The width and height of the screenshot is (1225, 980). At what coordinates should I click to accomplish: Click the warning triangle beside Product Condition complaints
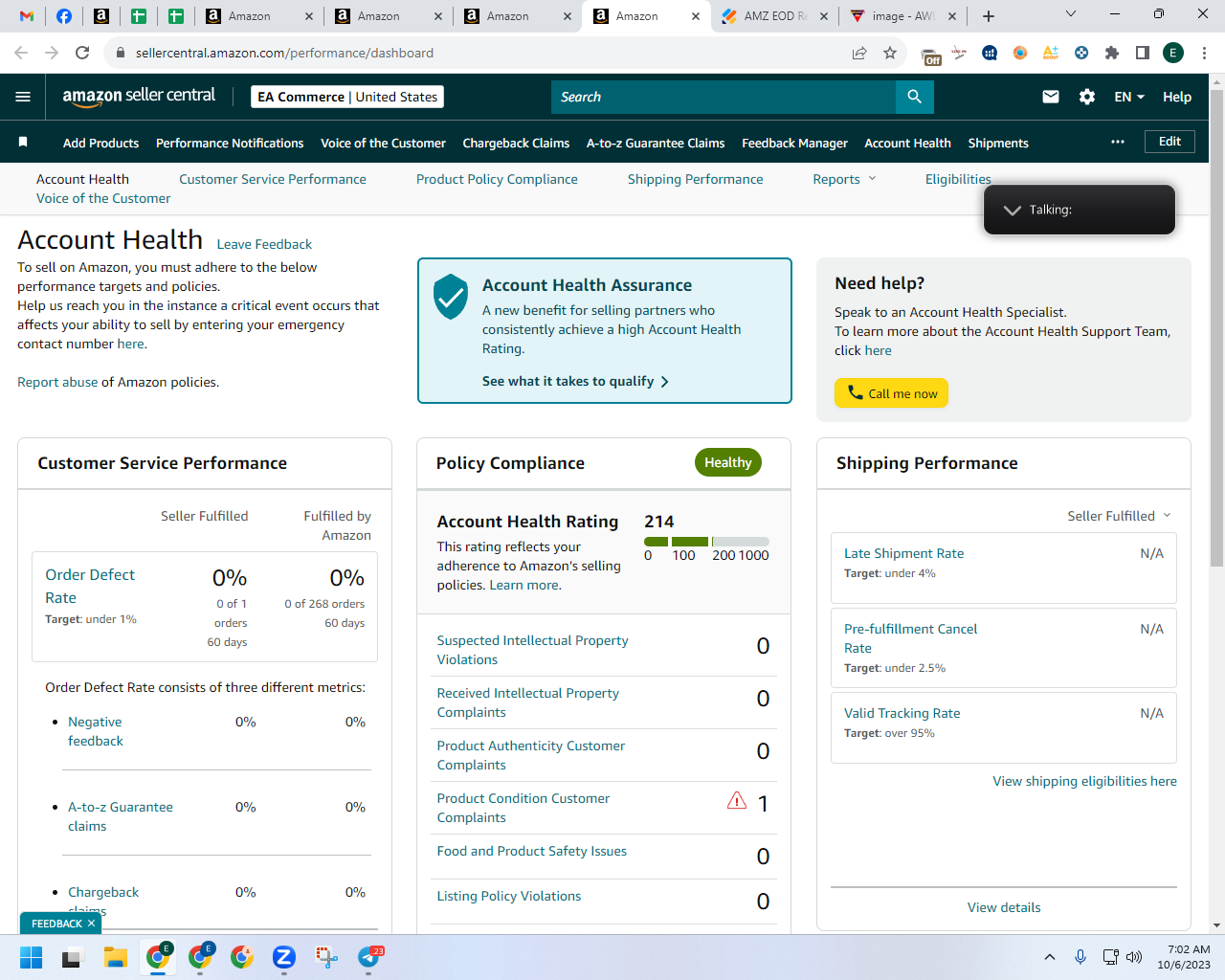pos(737,801)
